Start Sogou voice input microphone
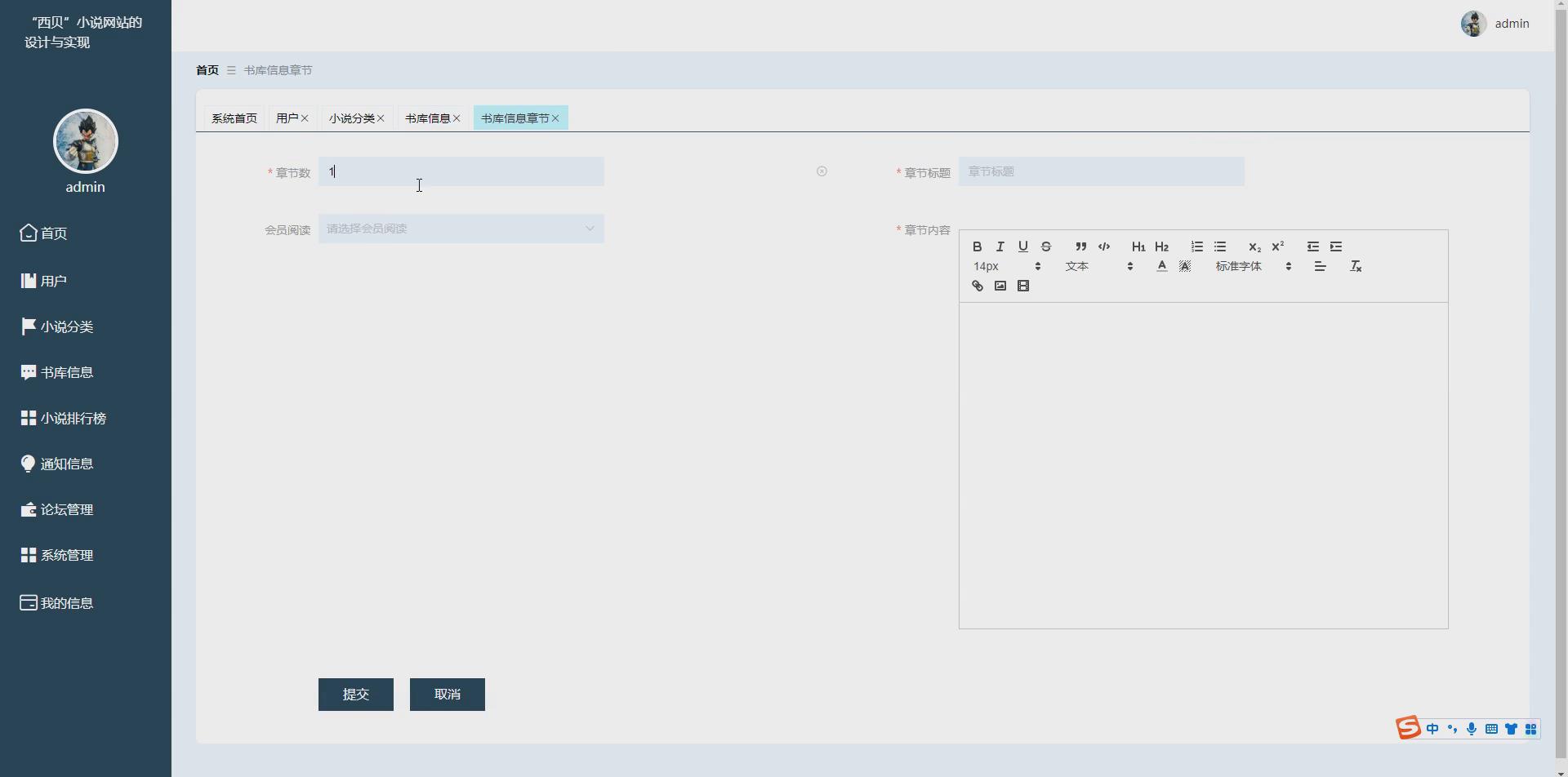1568x777 pixels. tap(1472, 729)
